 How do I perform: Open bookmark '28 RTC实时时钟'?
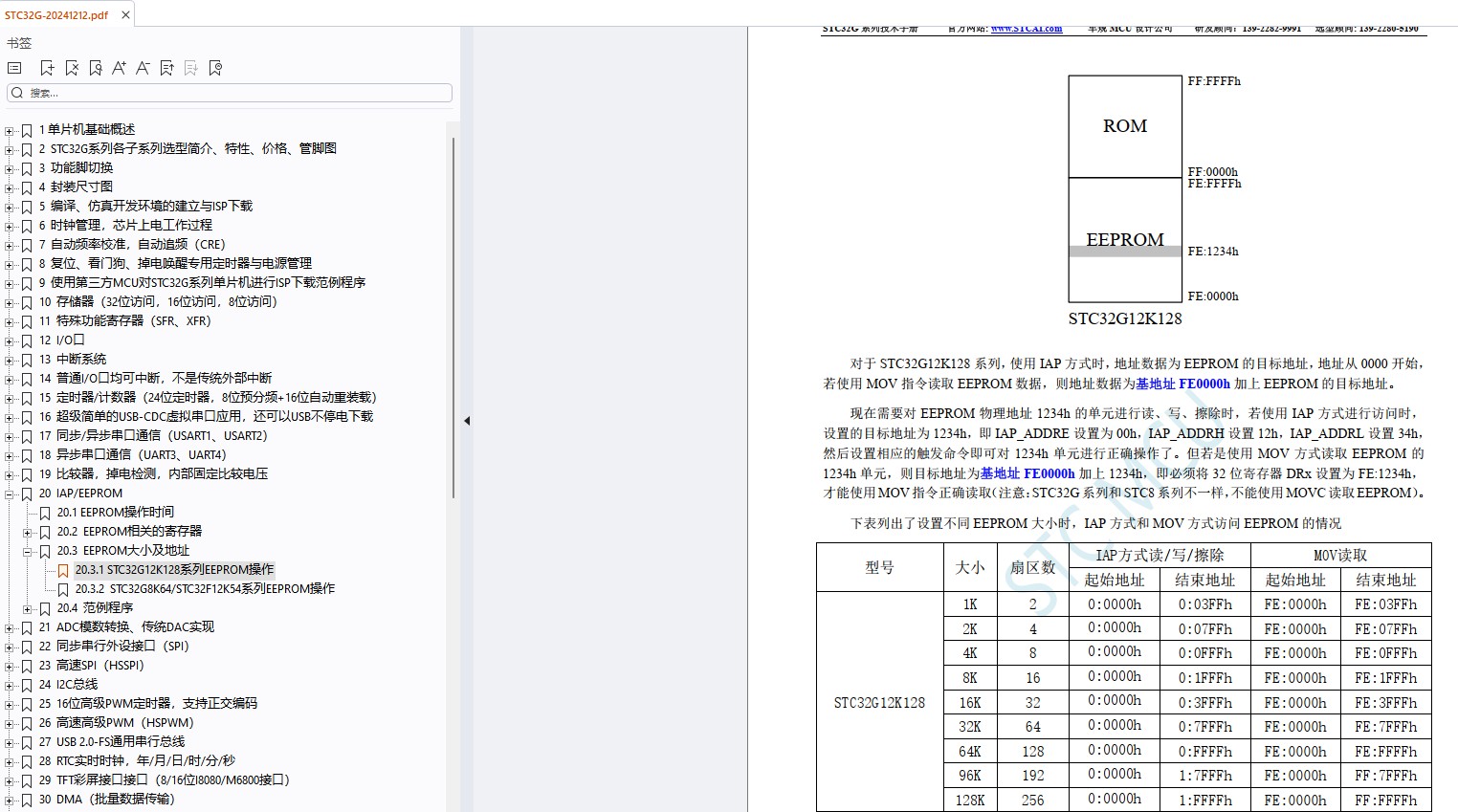coord(137,760)
